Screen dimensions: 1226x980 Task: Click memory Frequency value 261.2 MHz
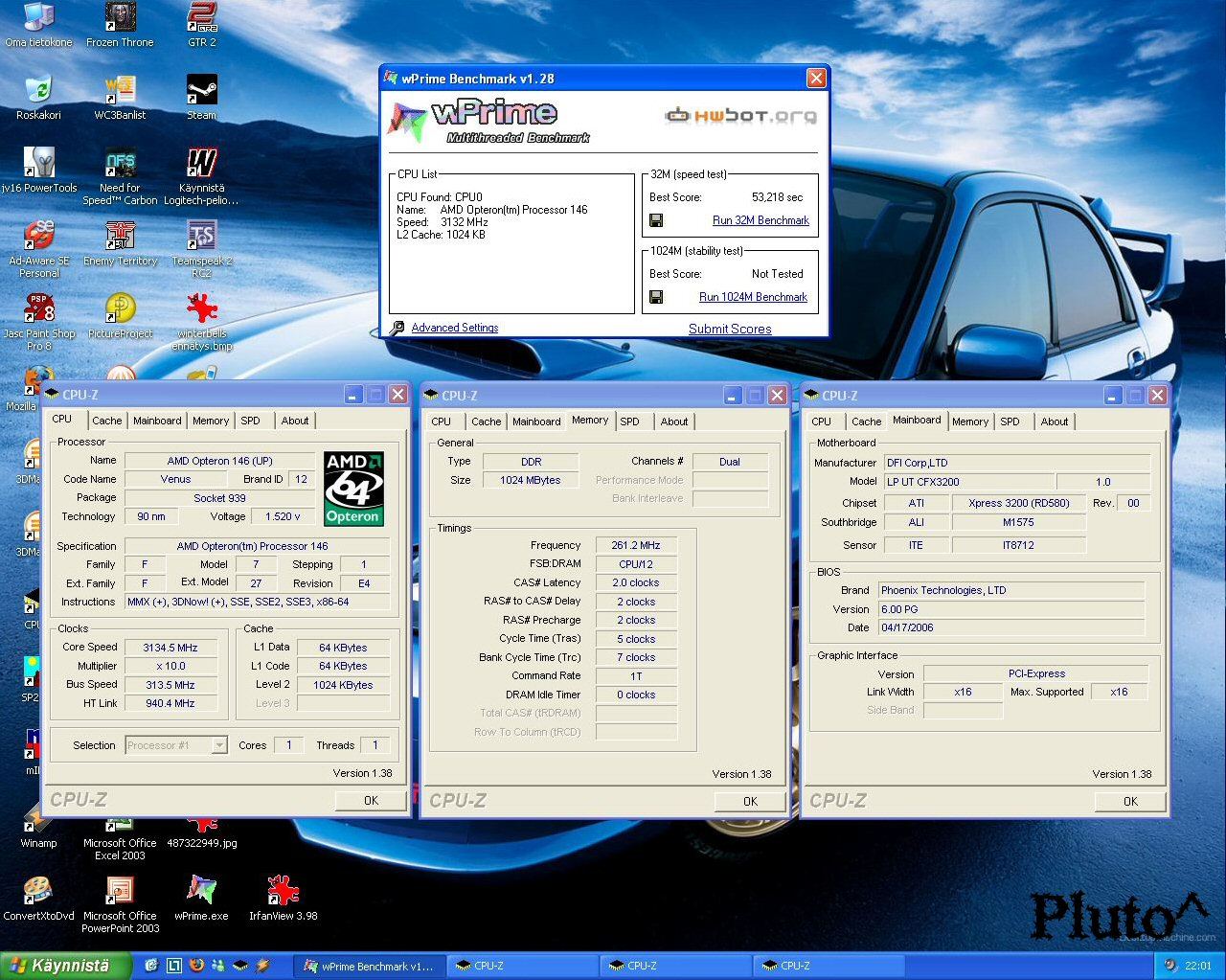point(636,545)
